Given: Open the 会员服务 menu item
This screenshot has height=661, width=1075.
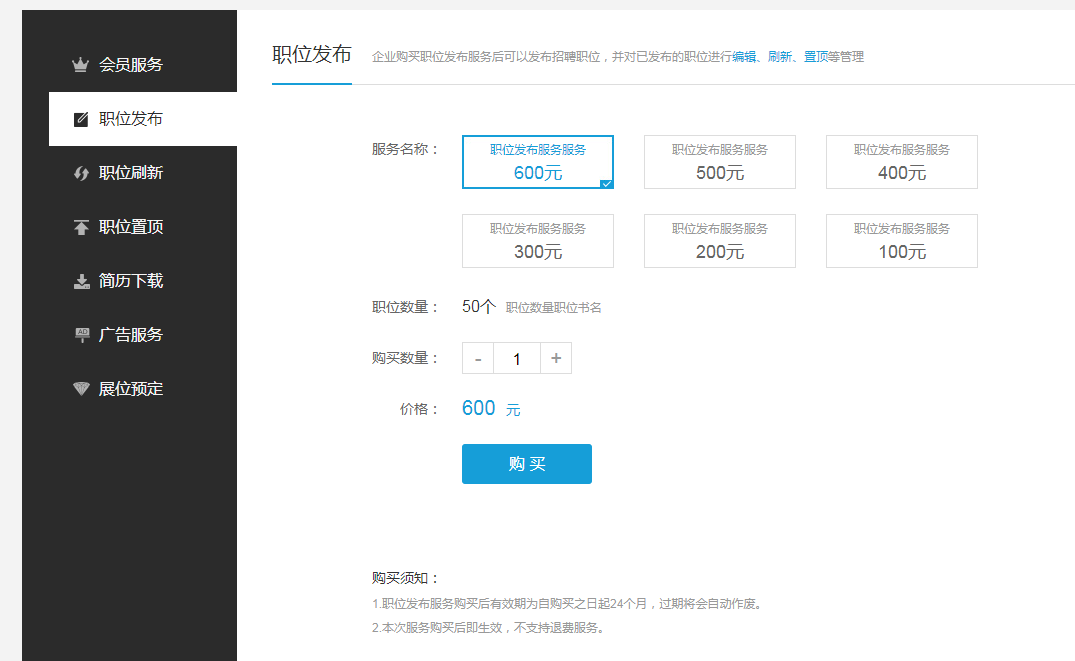Looking at the screenshot, I should pyautogui.click(x=131, y=65).
